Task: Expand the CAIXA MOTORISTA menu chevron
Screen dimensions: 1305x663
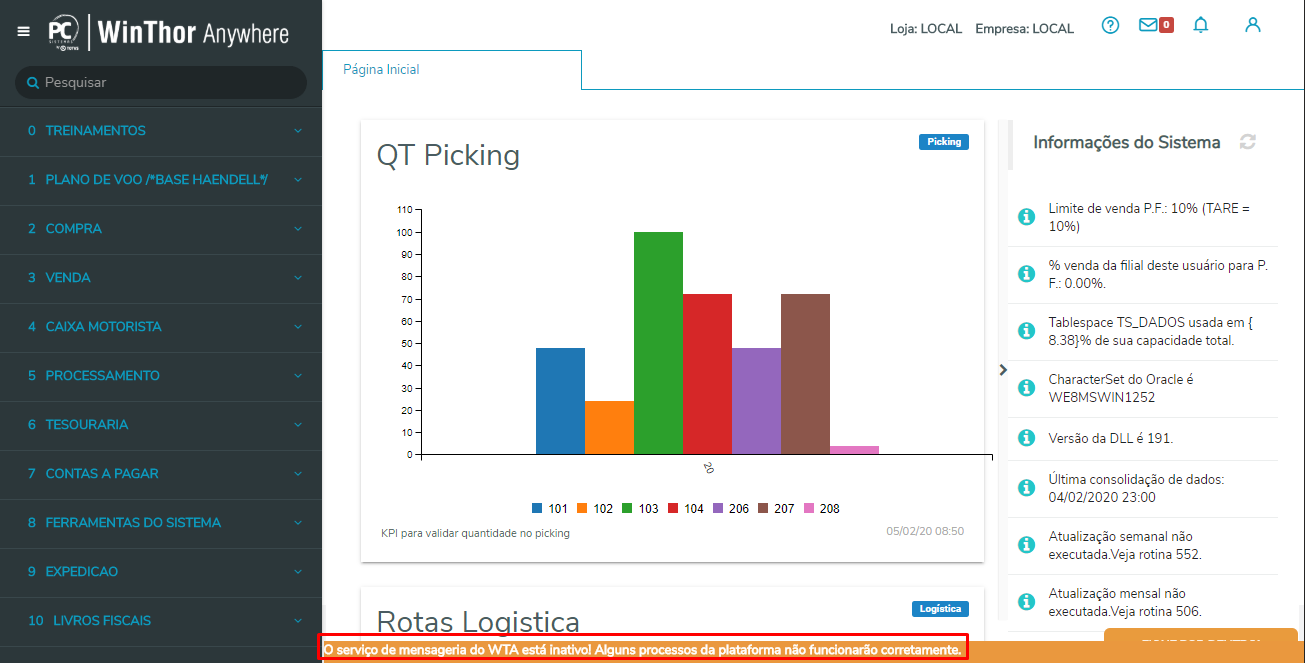Action: coord(298,327)
